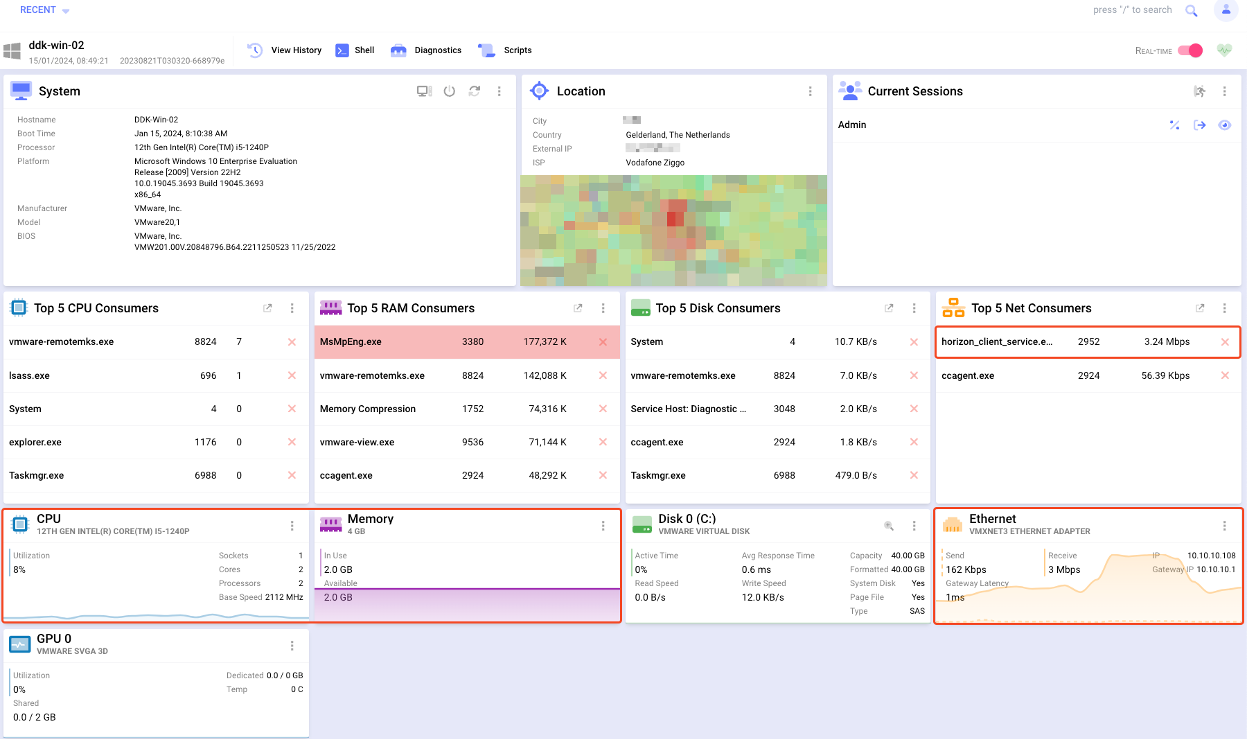
Task: Open Scripts for this machine
Action: pos(514,49)
